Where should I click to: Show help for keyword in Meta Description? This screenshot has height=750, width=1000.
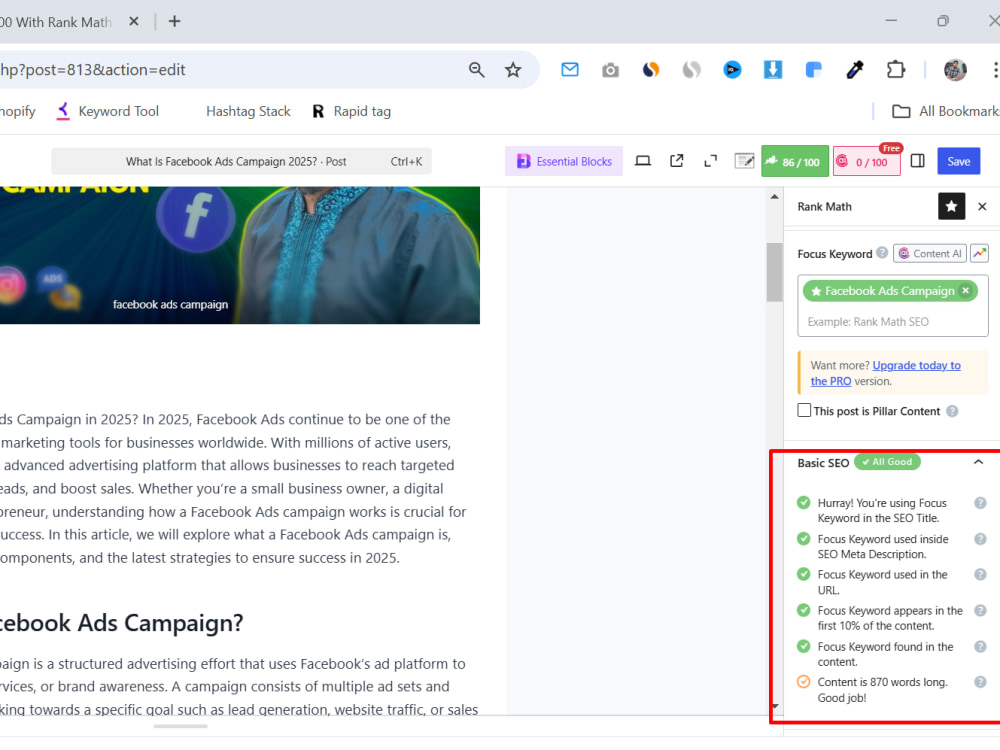pyautogui.click(x=980, y=539)
